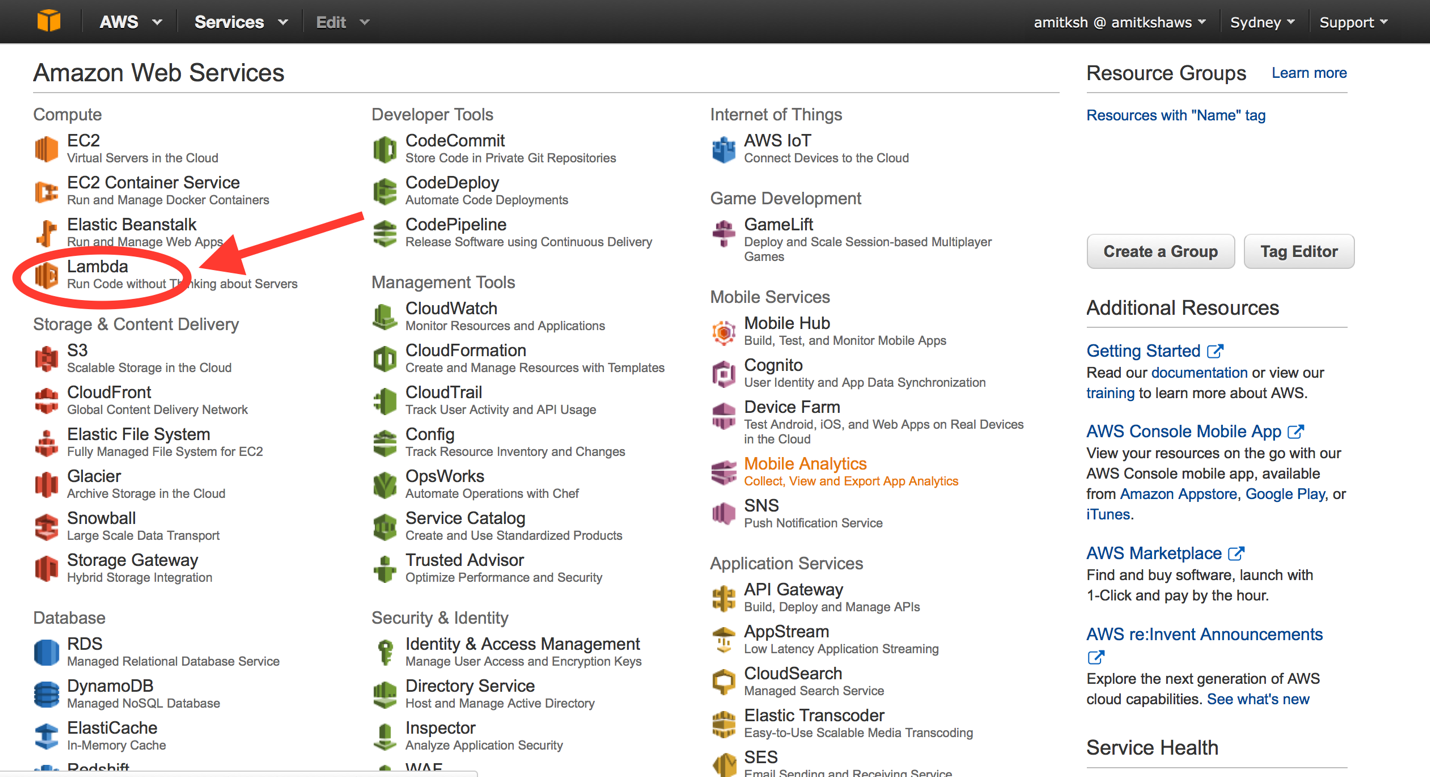
Task: Click the Trusted Advisor service name
Action: tap(464, 560)
